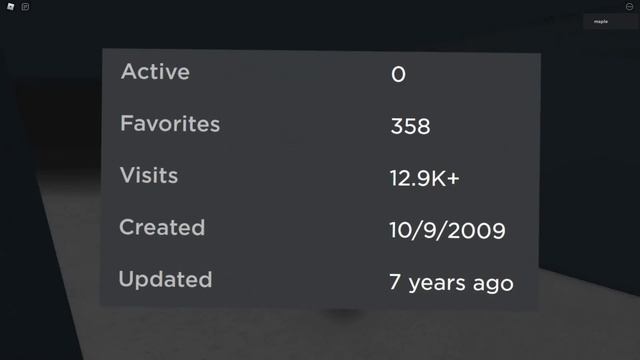Viewport: 640px width, 360px height.
Task: Click the dark wall left of panel
Action: pos(49,122)
